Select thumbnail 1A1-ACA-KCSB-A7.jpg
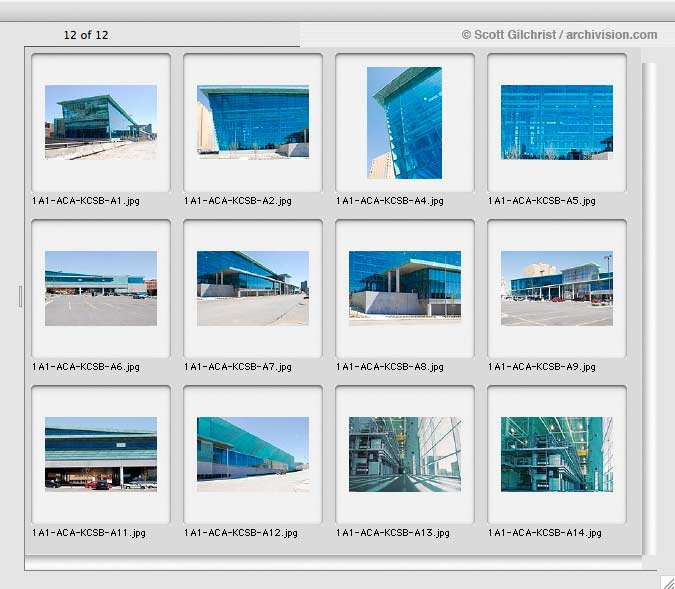 click(x=253, y=288)
